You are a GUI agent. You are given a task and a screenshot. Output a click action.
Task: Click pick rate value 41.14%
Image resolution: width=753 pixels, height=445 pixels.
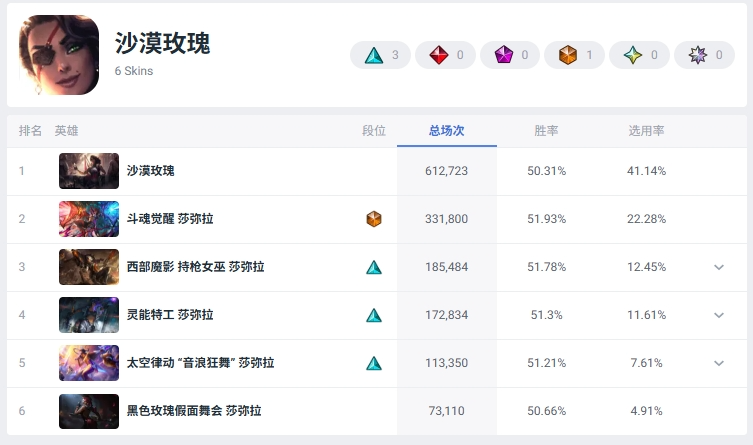click(x=646, y=171)
